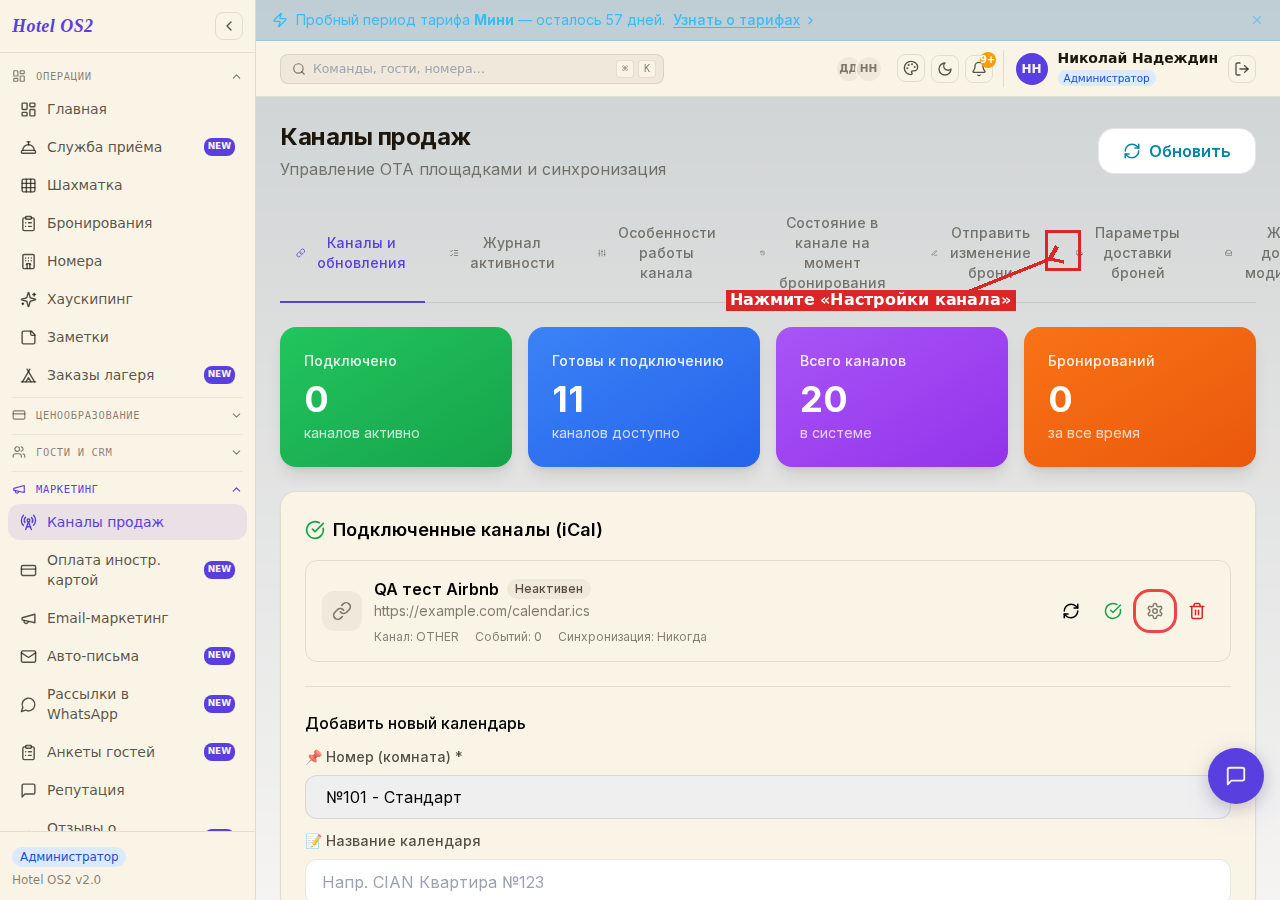This screenshot has width=1280, height=900.
Task: Focus the command search field
Action: click(472, 69)
